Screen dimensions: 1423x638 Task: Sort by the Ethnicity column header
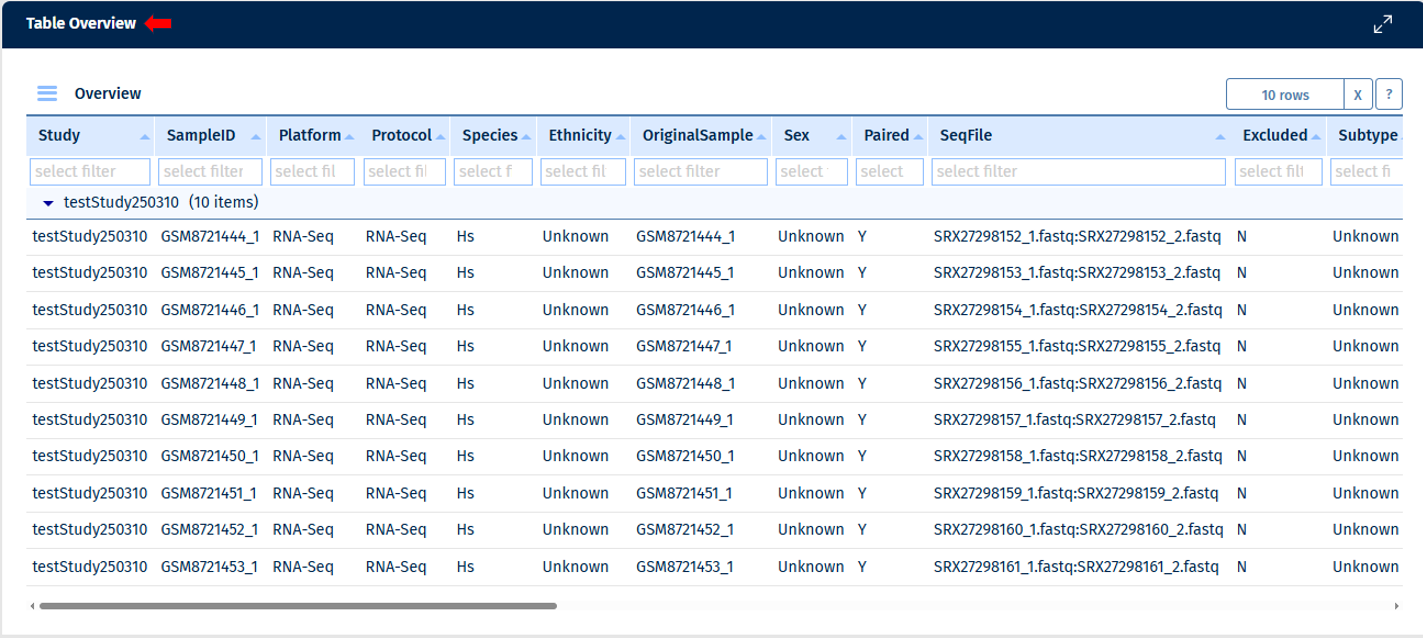pyautogui.click(x=579, y=136)
